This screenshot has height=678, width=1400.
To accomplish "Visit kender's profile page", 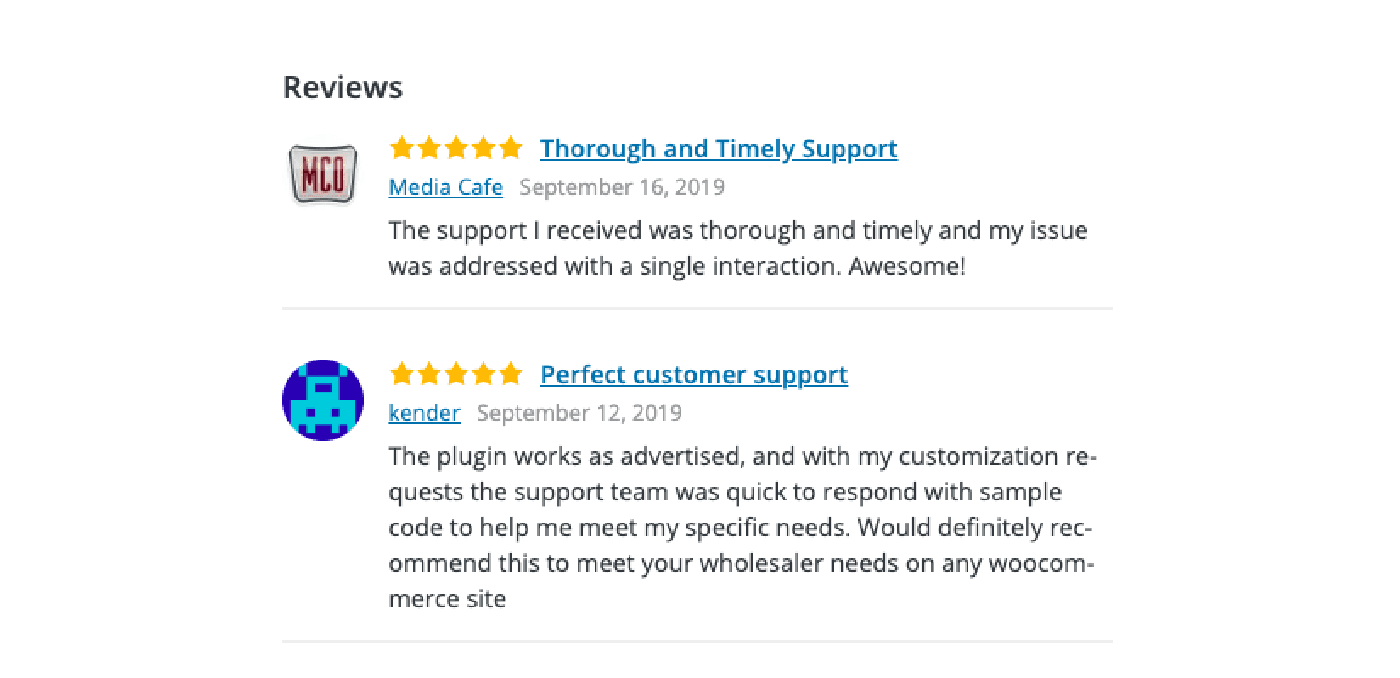I will pos(424,413).
